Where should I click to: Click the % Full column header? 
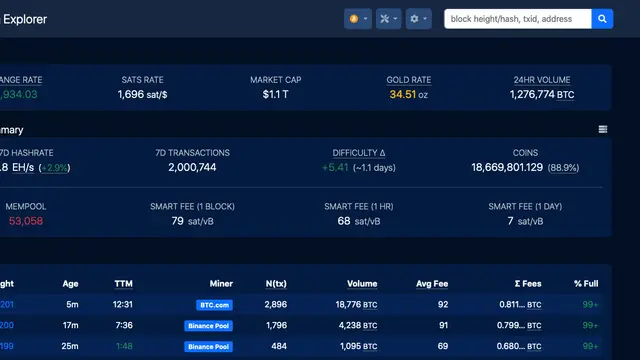(x=586, y=284)
